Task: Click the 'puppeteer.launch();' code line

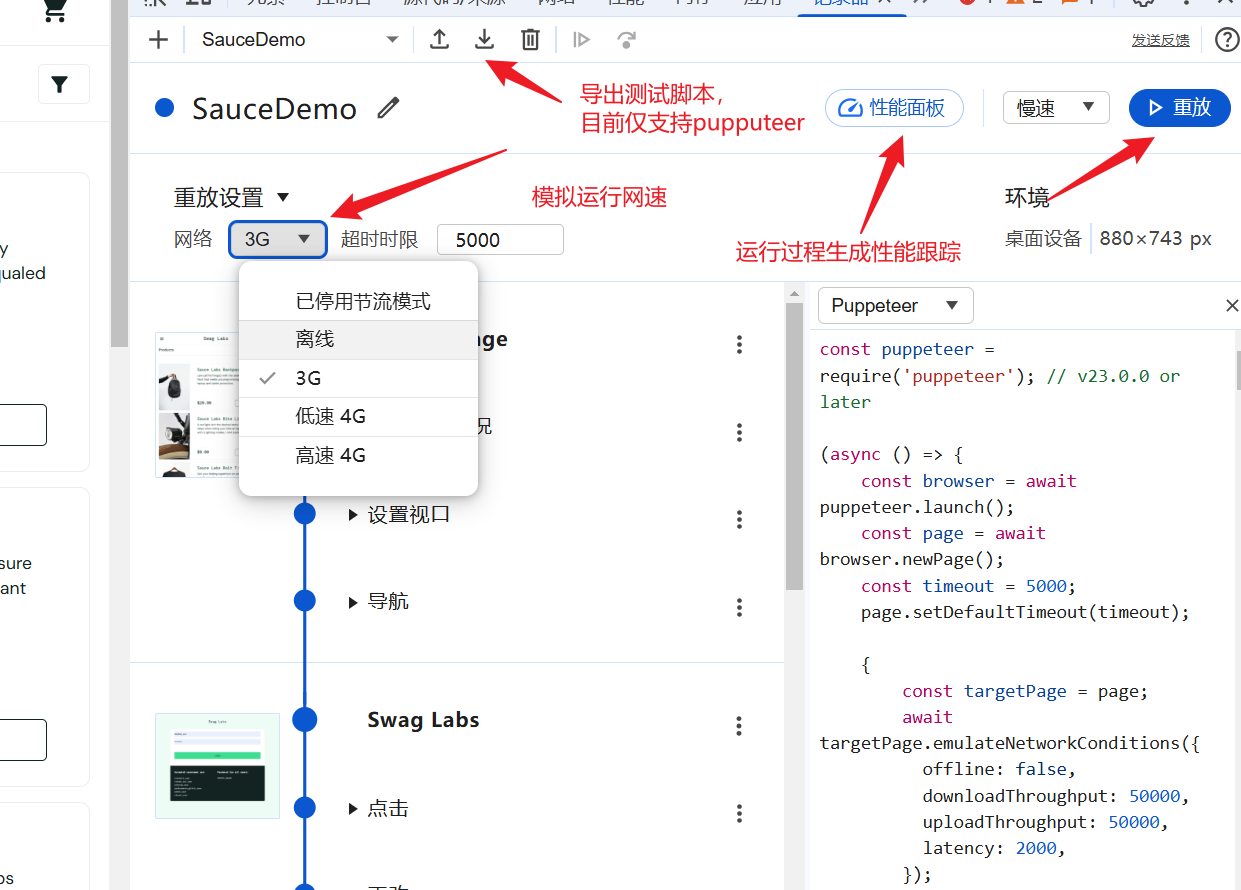Action: tap(917, 507)
